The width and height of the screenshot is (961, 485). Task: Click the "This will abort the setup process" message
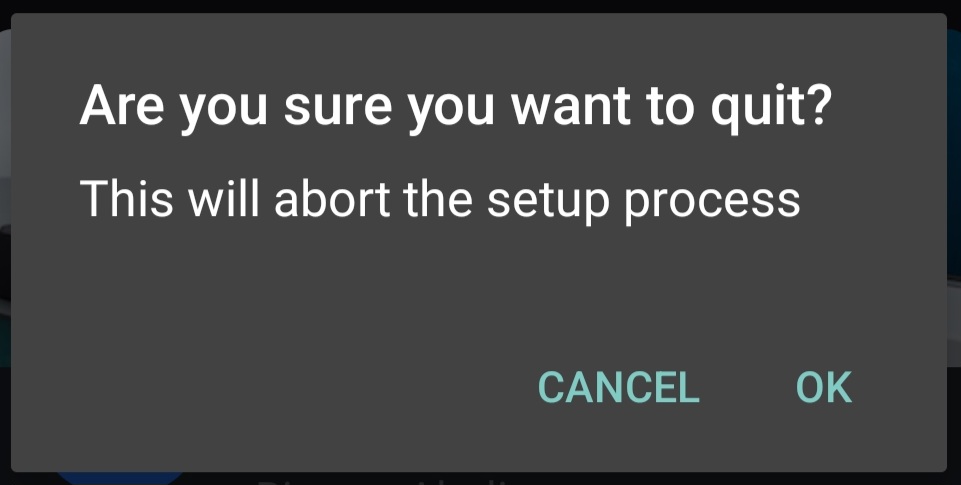pos(440,200)
